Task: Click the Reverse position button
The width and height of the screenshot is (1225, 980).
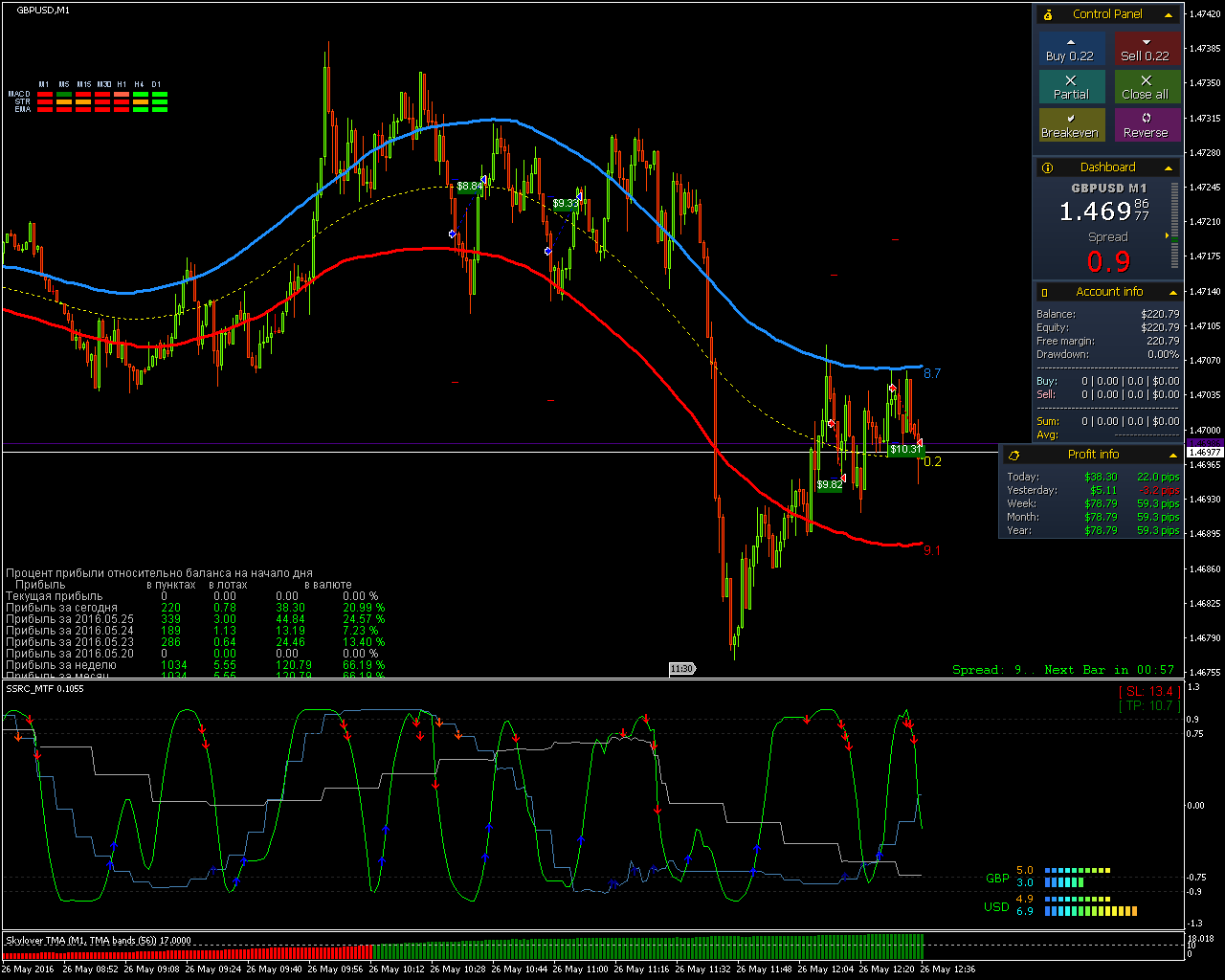Action: 1147,125
